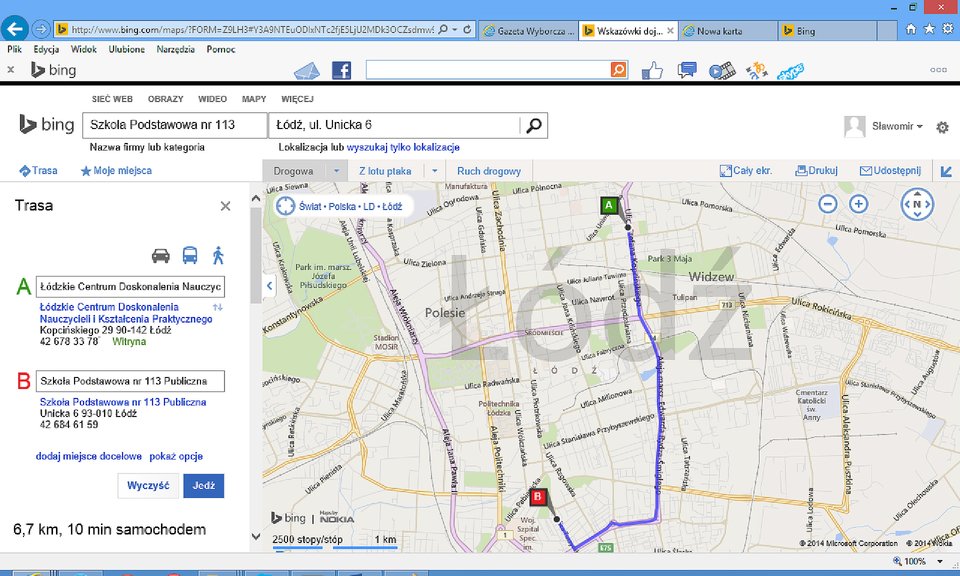Screen dimensions: 960x576
Task: Click the north compass control on the map
Action: pyautogui.click(x=917, y=204)
